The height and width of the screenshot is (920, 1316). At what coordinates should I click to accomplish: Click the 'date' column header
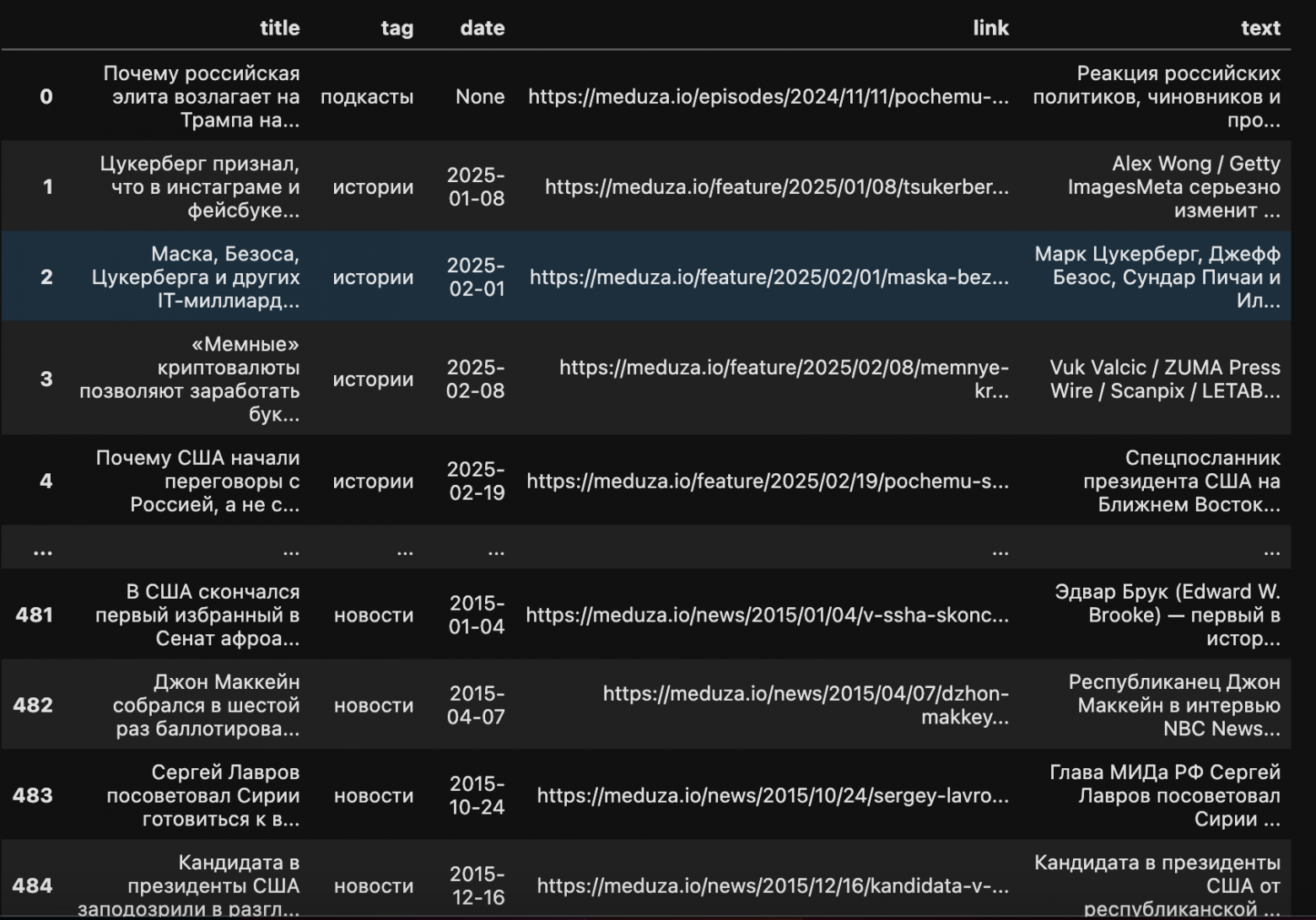click(x=482, y=28)
